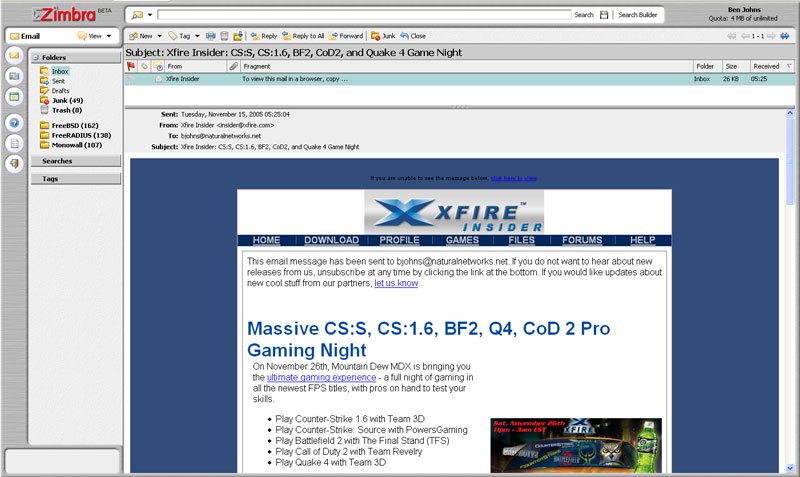
Task: Click the Email tab in the app chooser
Action: pos(26,36)
